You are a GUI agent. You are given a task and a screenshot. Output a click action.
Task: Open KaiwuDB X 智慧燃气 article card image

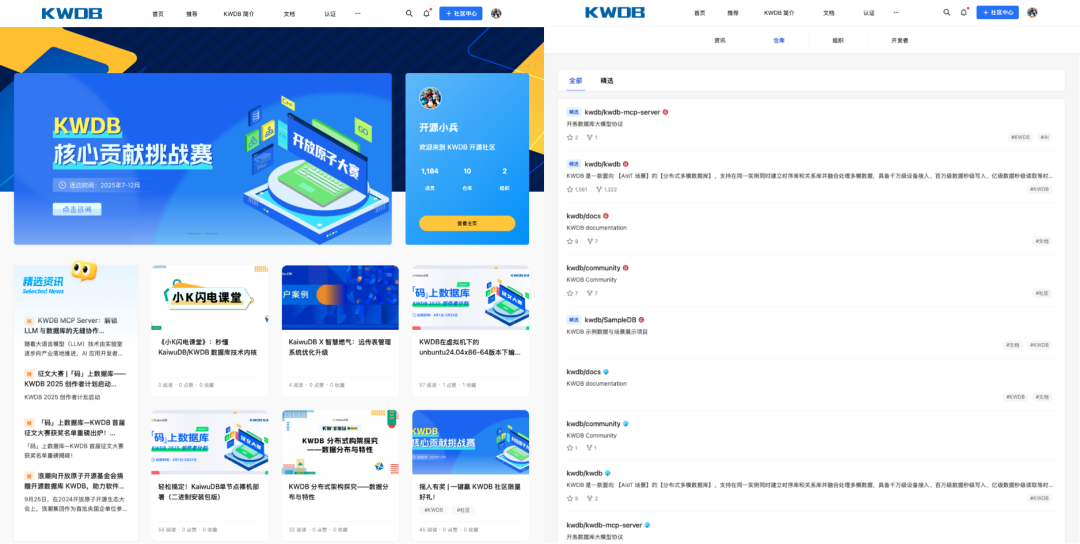click(x=340, y=297)
